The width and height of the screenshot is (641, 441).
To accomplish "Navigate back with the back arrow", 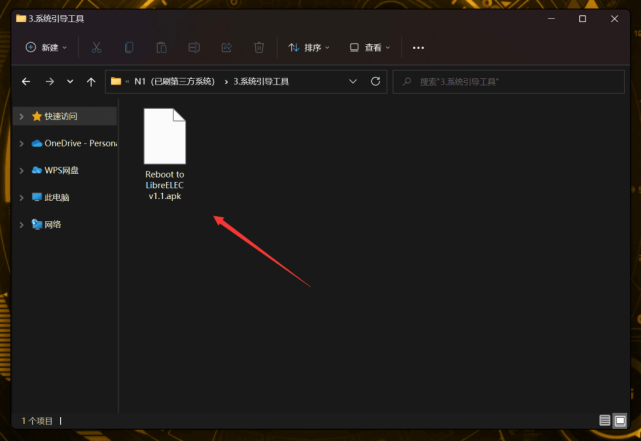I will click(x=24, y=81).
